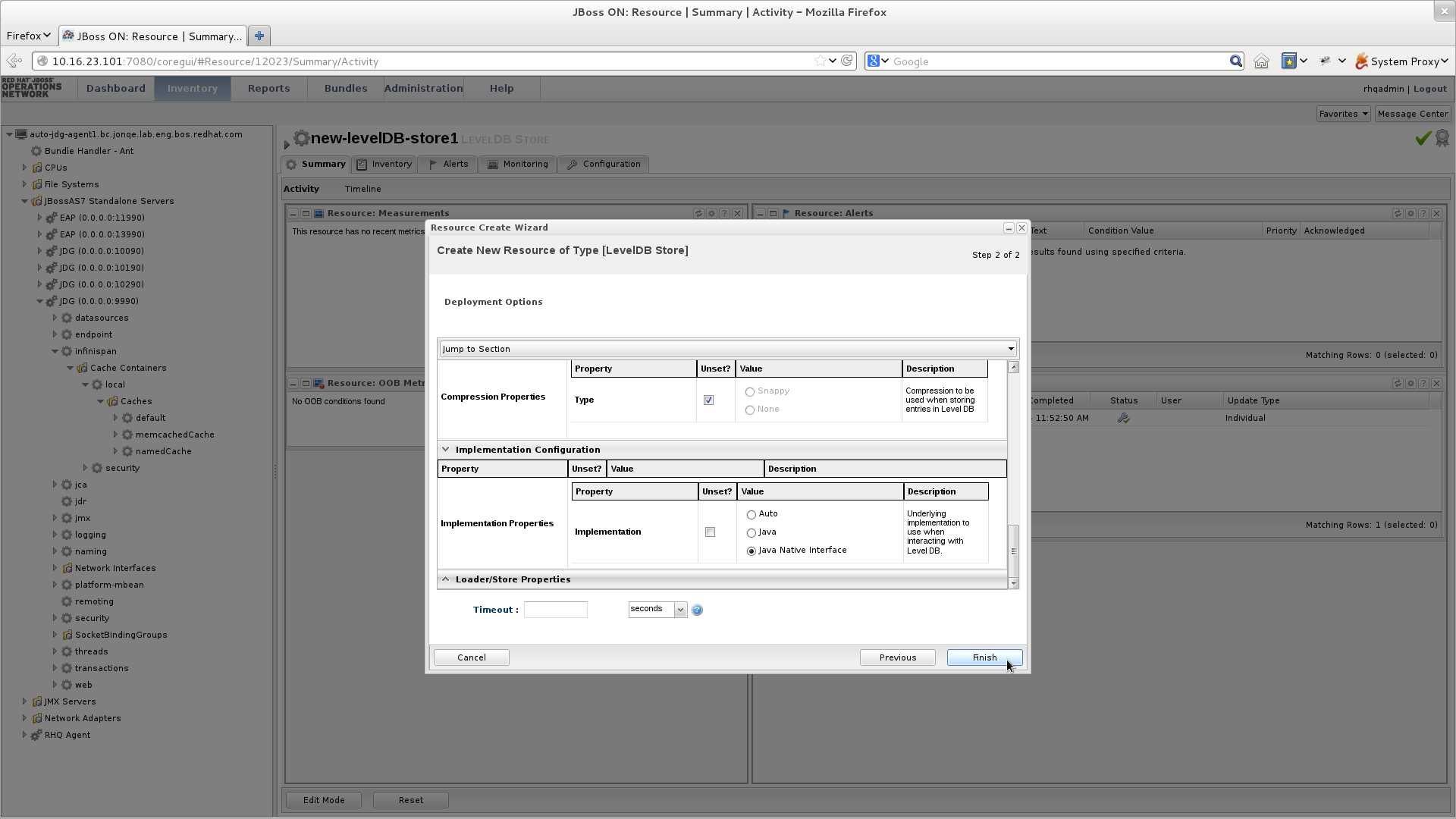Toggle the Unset checkbox for Implementation property
This screenshot has width=1456, height=819.
click(x=711, y=532)
